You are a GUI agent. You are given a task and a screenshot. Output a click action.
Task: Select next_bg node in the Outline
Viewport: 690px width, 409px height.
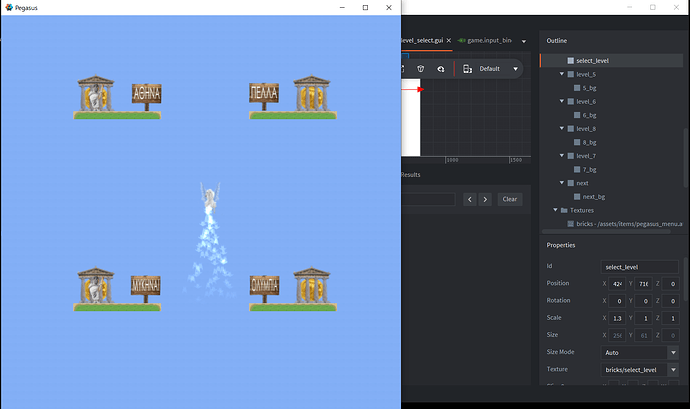click(595, 197)
